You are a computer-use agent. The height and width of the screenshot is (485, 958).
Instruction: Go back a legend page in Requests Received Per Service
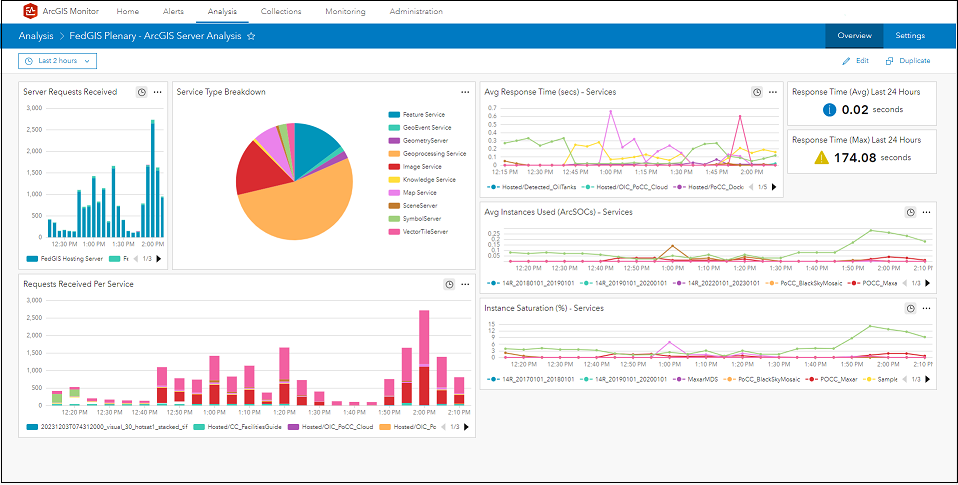443,427
